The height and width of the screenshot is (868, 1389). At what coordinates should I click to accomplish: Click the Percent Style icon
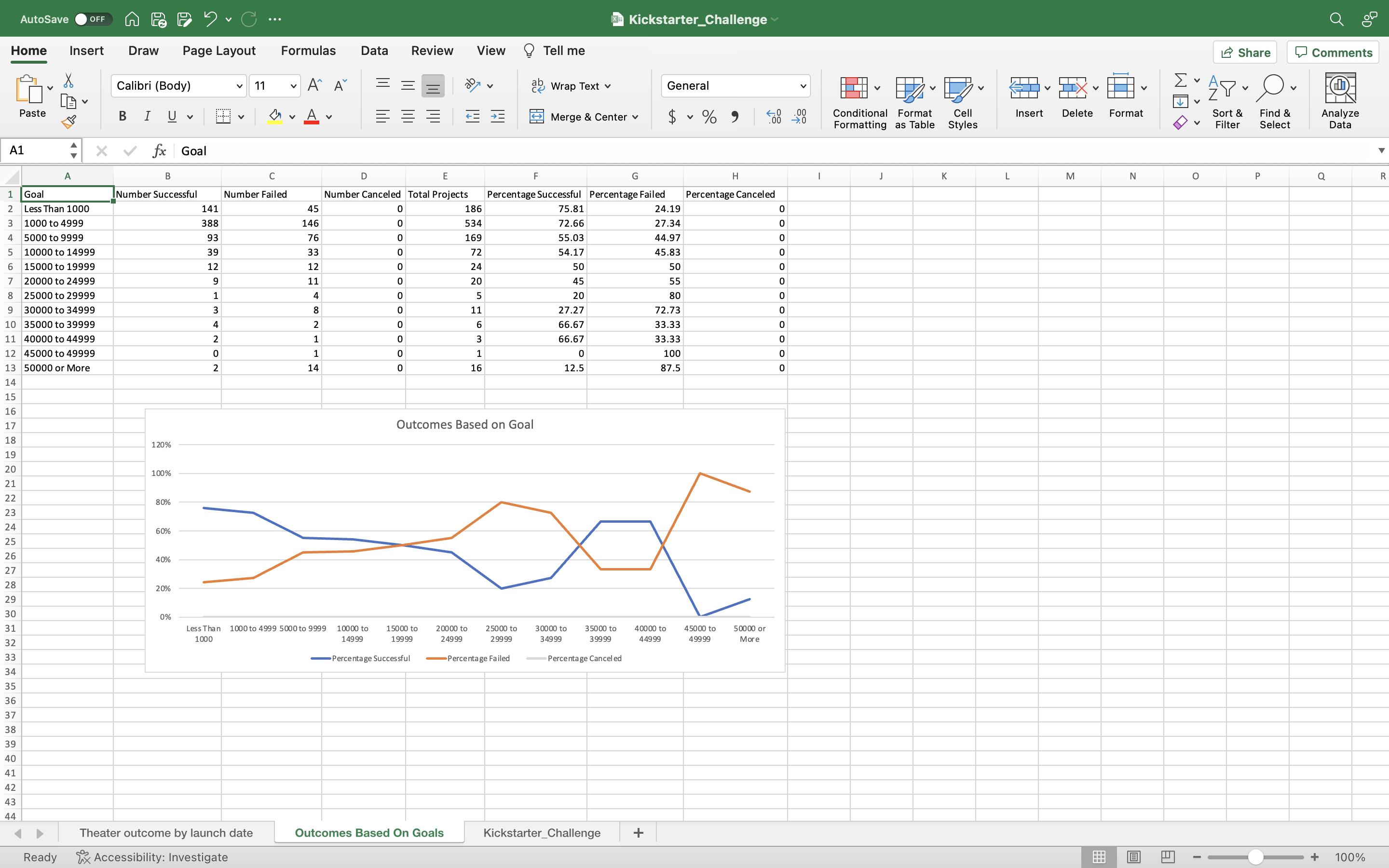pos(709,117)
